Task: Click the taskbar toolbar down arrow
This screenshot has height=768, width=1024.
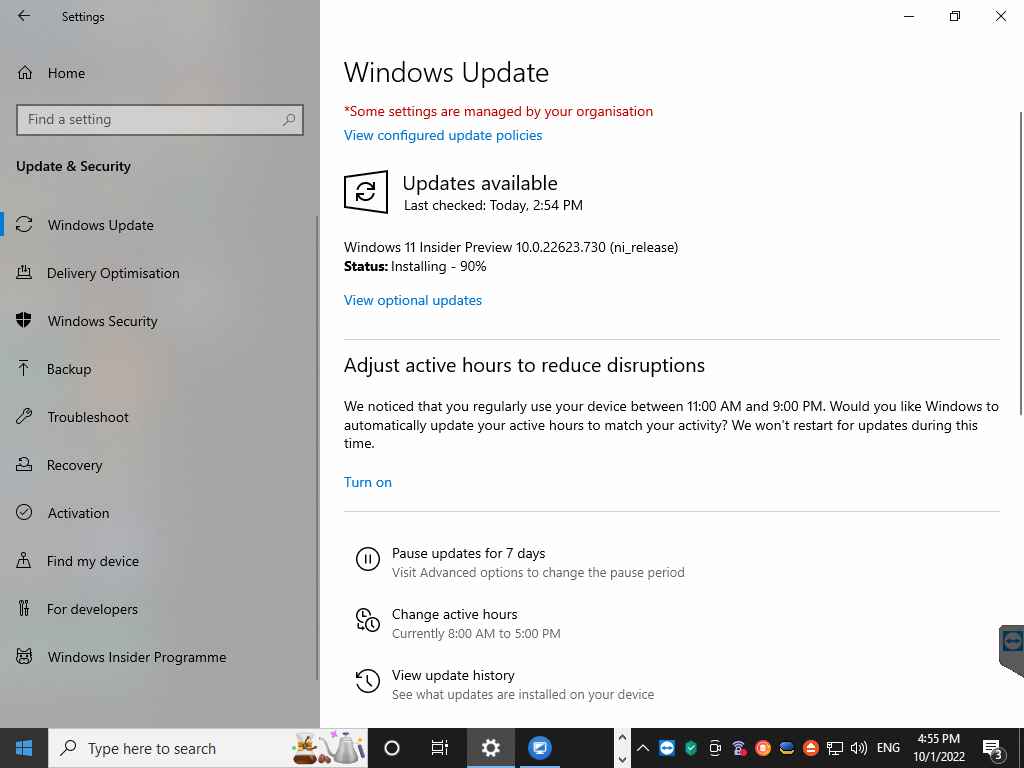Action: click(622, 760)
